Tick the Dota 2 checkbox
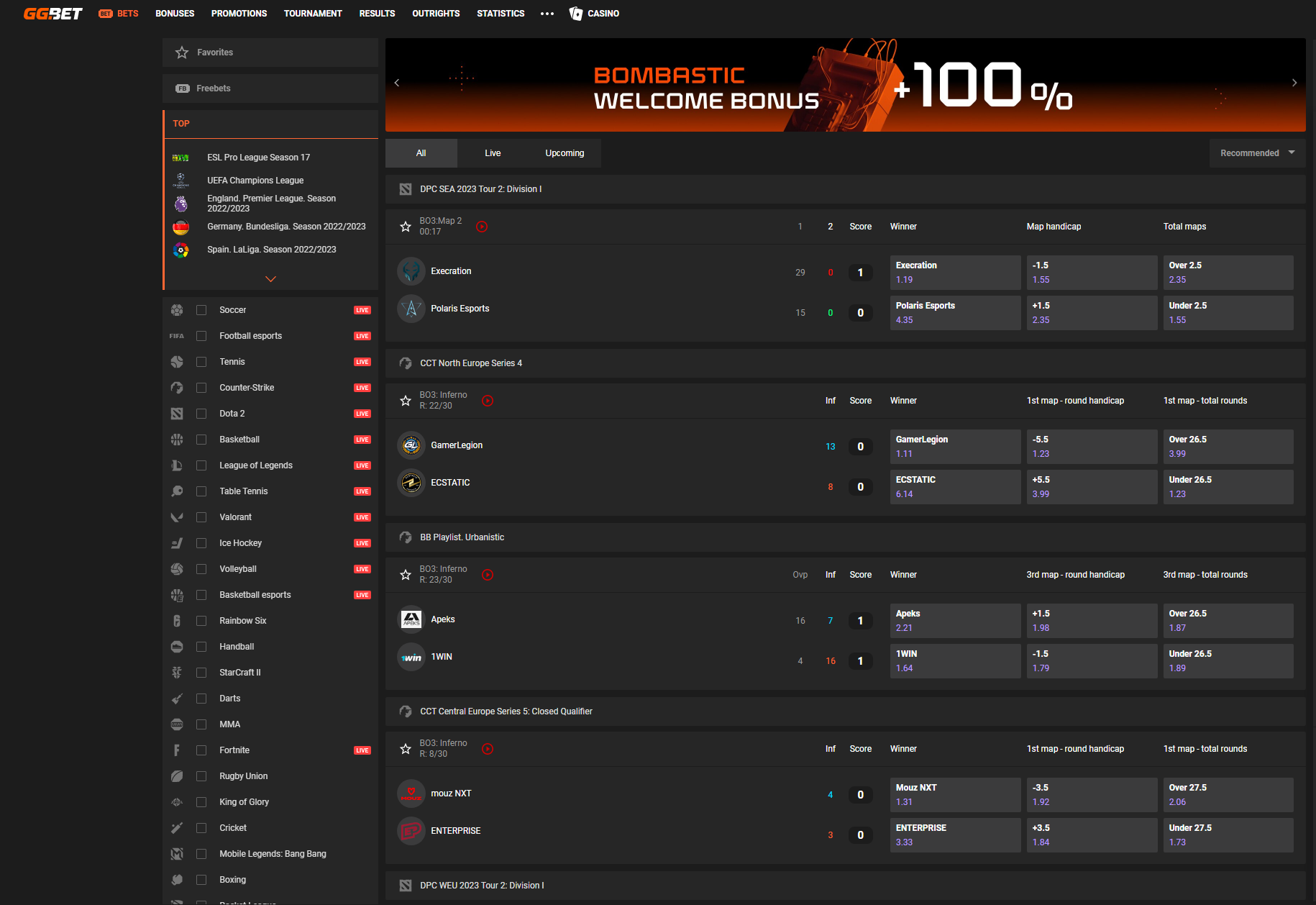This screenshot has height=905, width=1316. 201,414
